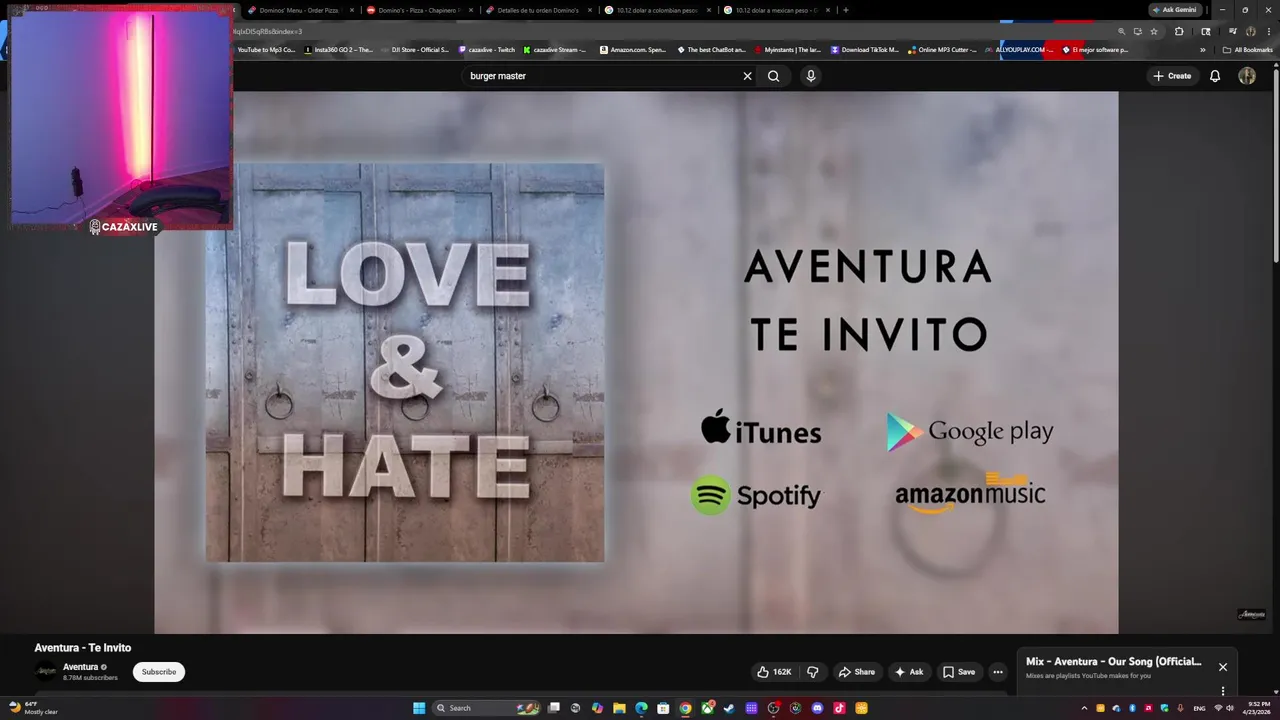Click the YouTube Create button
1280x720 pixels.
point(1172,76)
